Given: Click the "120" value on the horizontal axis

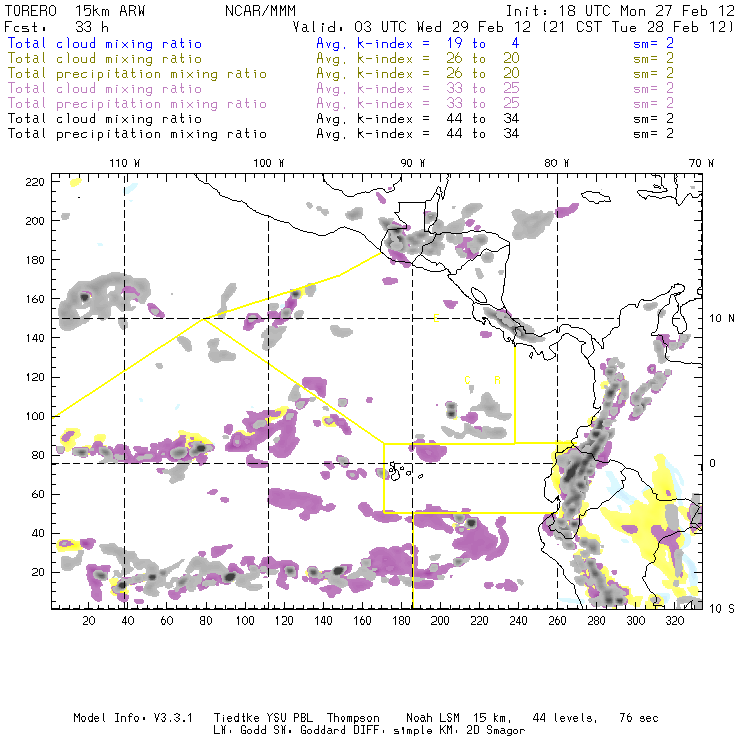Looking at the screenshot, I should 284,621.
